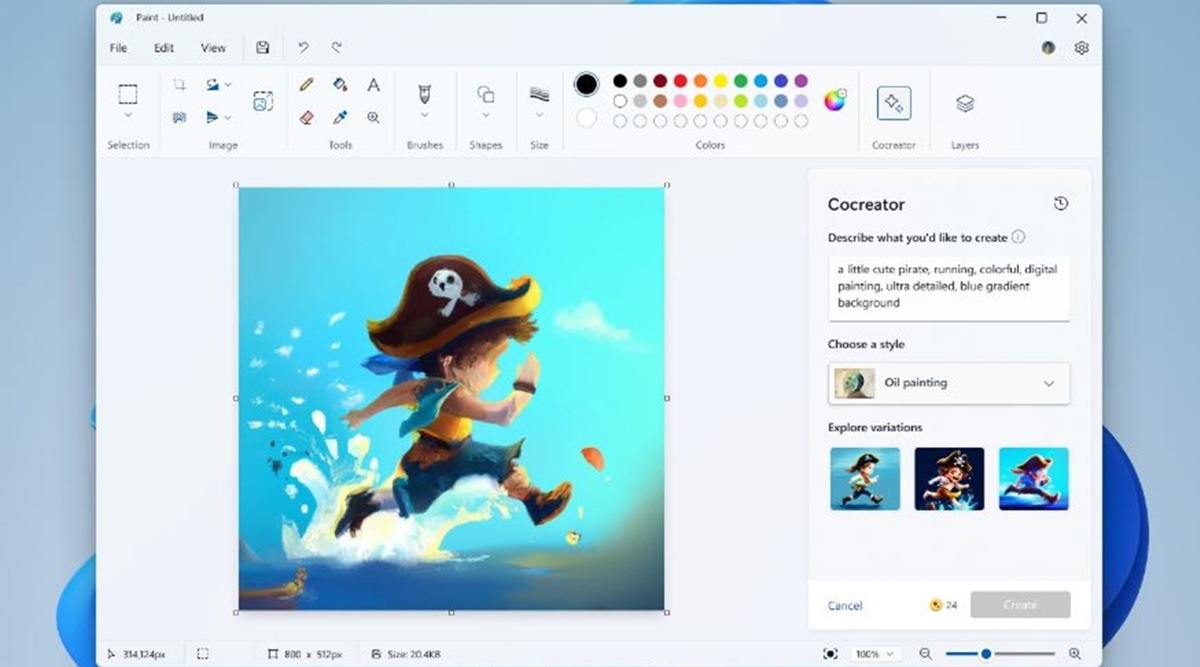Open Cocreator history
Image resolution: width=1200 pixels, height=667 pixels.
(x=1061, y=204)
